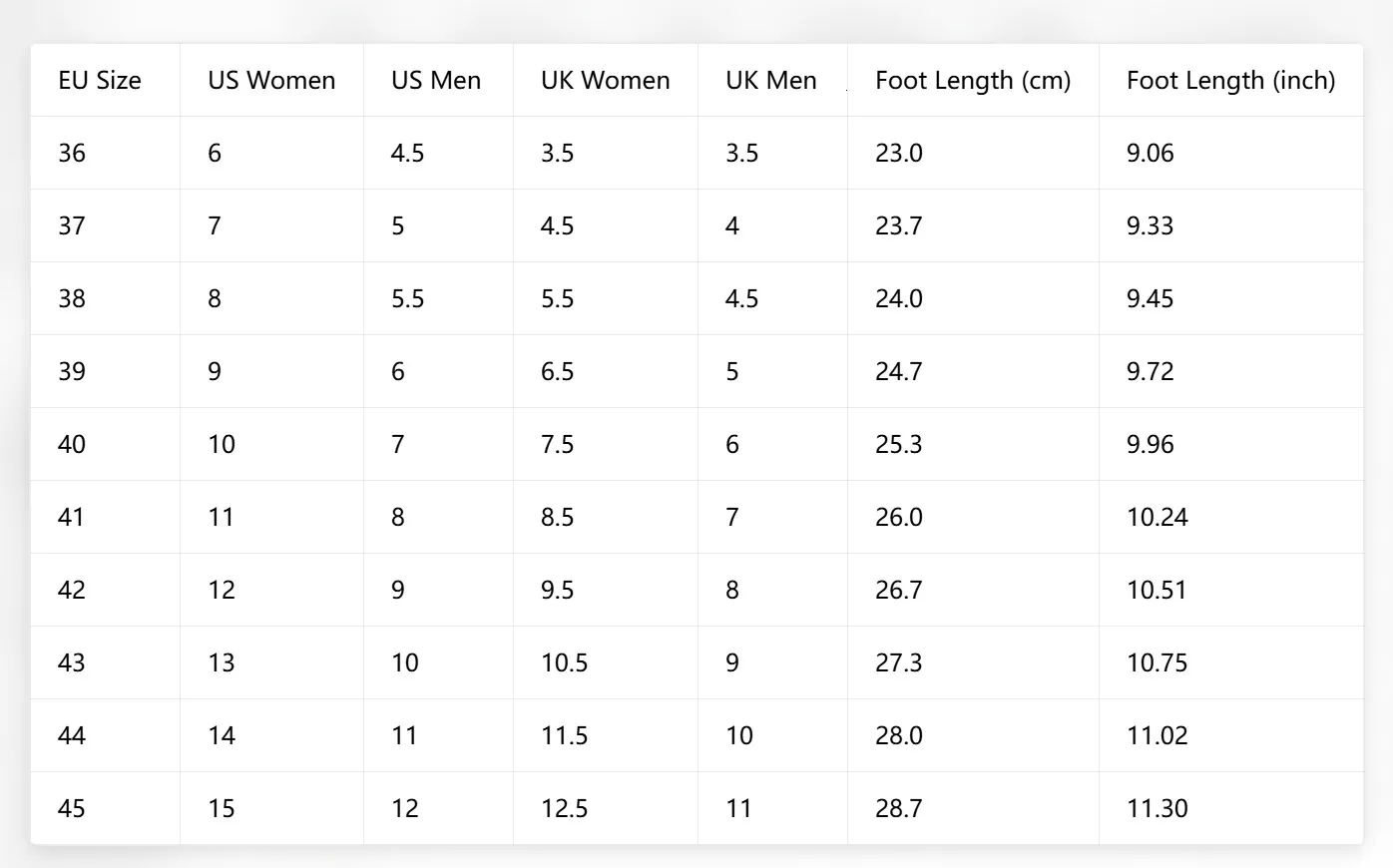
Task: Click the EU Size column header
Action: 105,81
